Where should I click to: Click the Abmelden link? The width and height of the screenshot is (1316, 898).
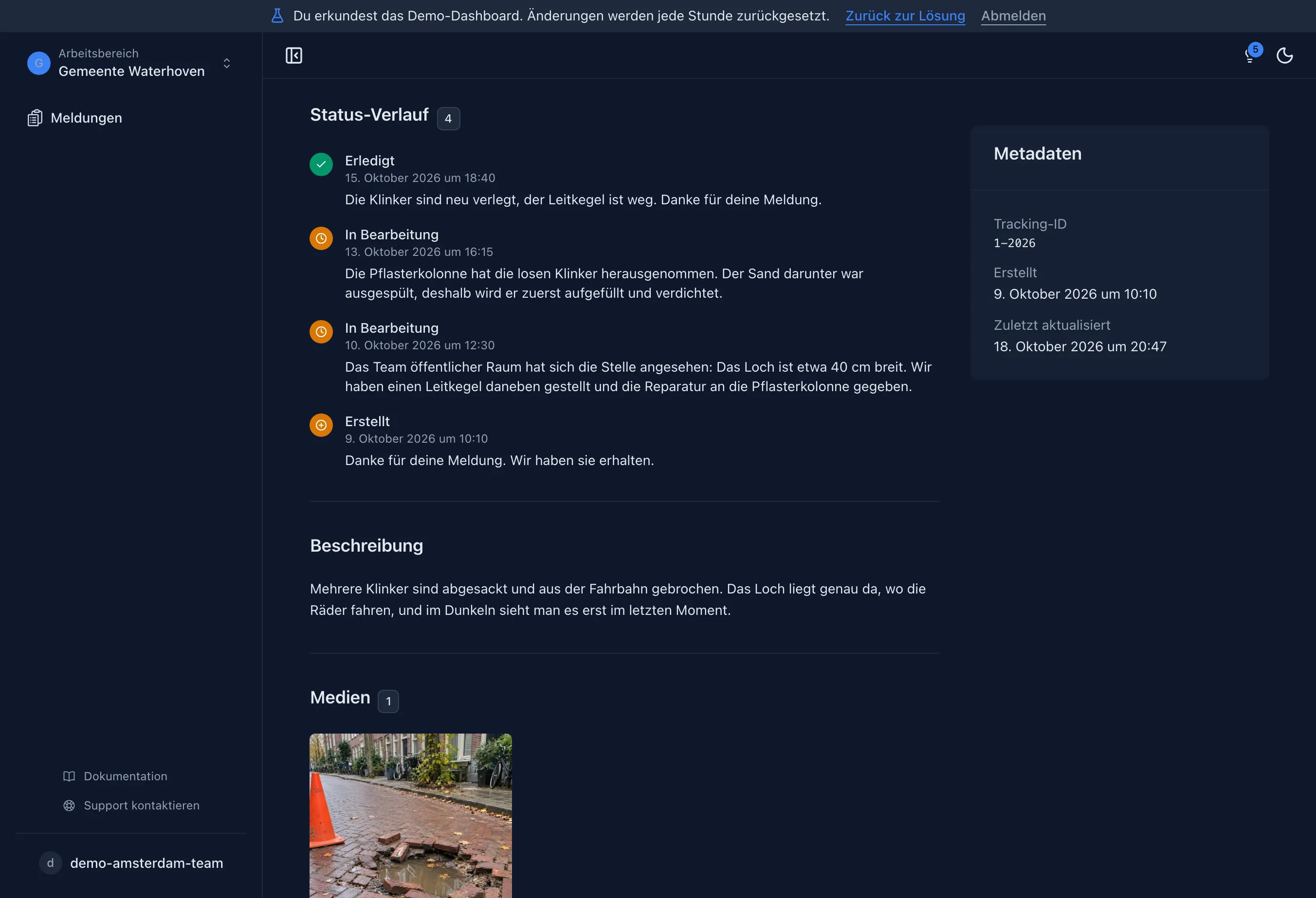point(1013,16)
